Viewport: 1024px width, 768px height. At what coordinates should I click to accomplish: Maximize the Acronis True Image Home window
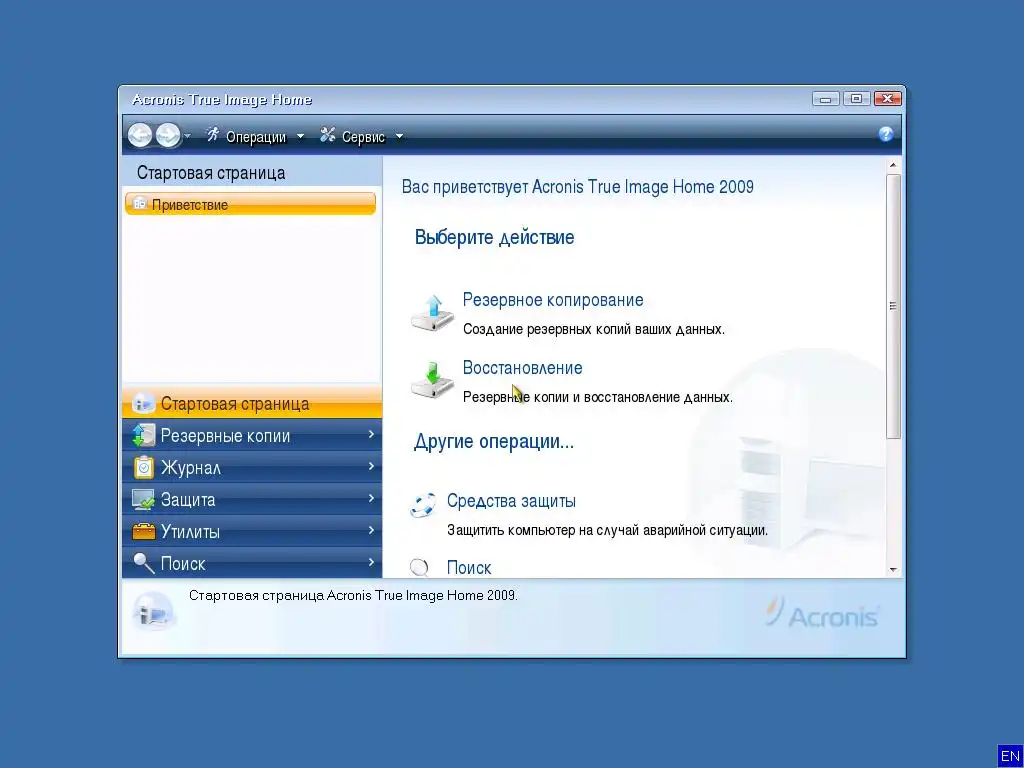[x=856, y=99]
